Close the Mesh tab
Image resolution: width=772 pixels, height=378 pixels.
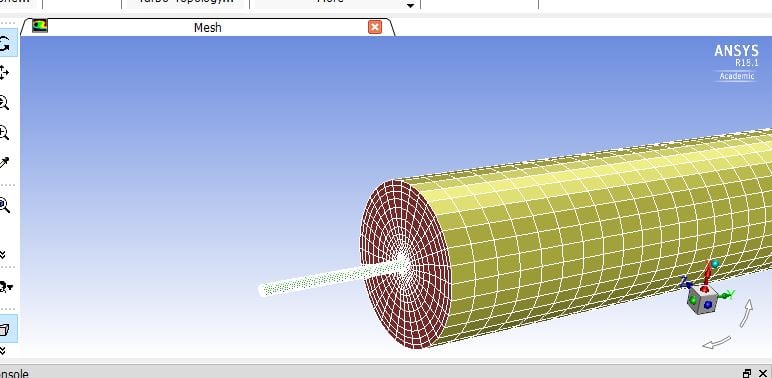point(375,27)
